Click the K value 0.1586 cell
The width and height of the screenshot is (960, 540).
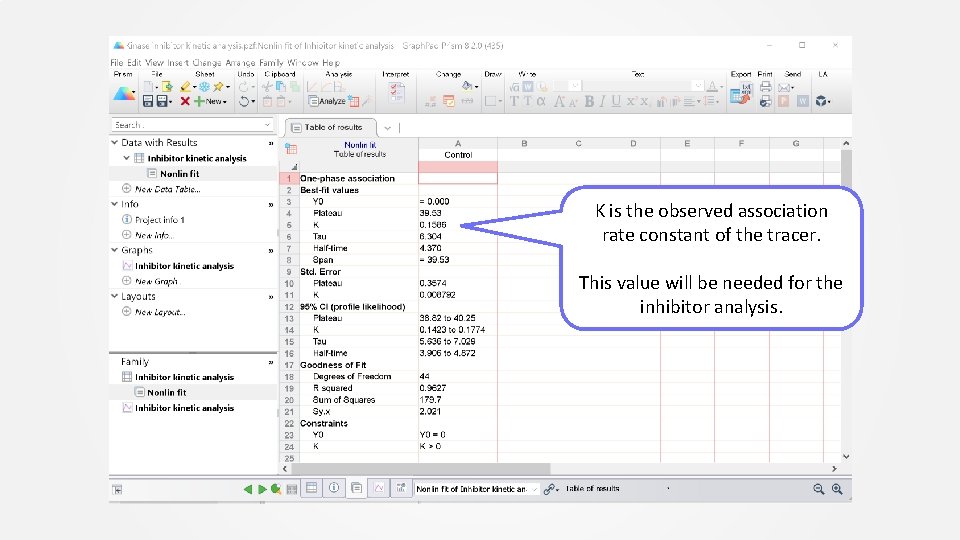pyautogui.click(x=458, y=225)
